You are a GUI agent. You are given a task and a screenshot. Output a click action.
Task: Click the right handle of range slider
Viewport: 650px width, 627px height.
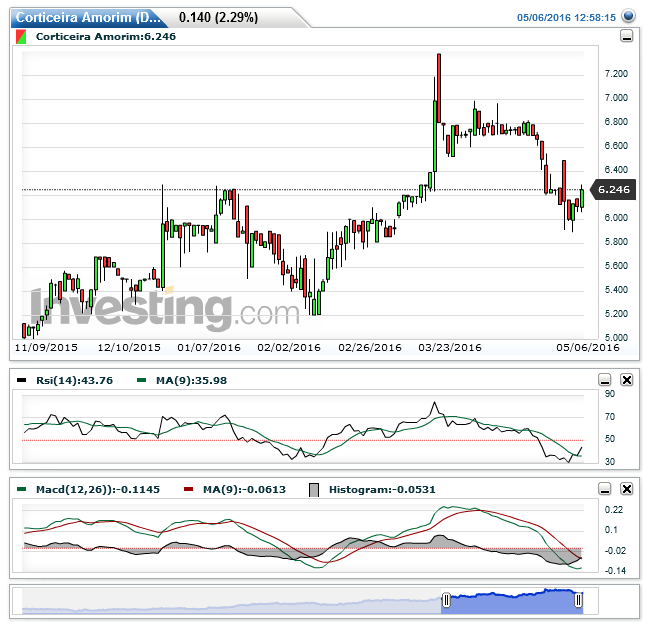(x=578, y=600)
